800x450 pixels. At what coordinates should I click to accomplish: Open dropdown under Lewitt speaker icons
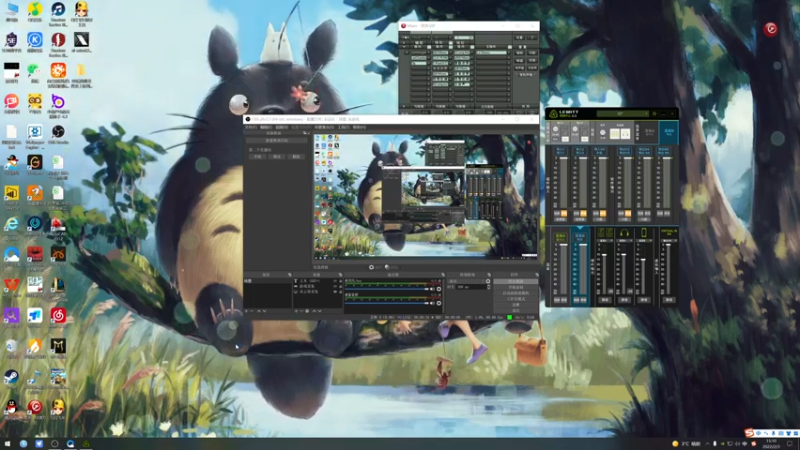pos(605,240)
